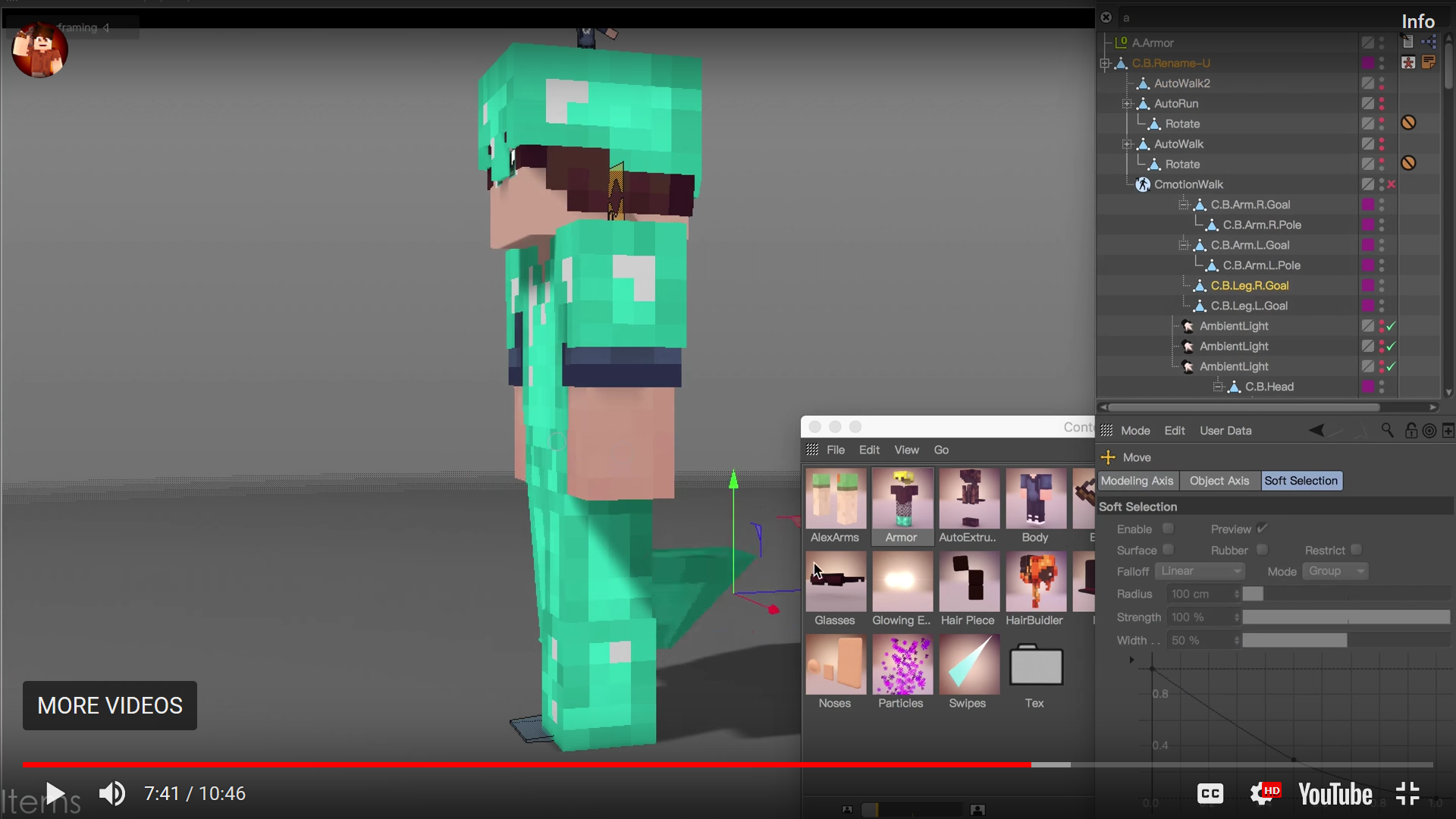Exit fullscreen video mode

(1407, 794)
